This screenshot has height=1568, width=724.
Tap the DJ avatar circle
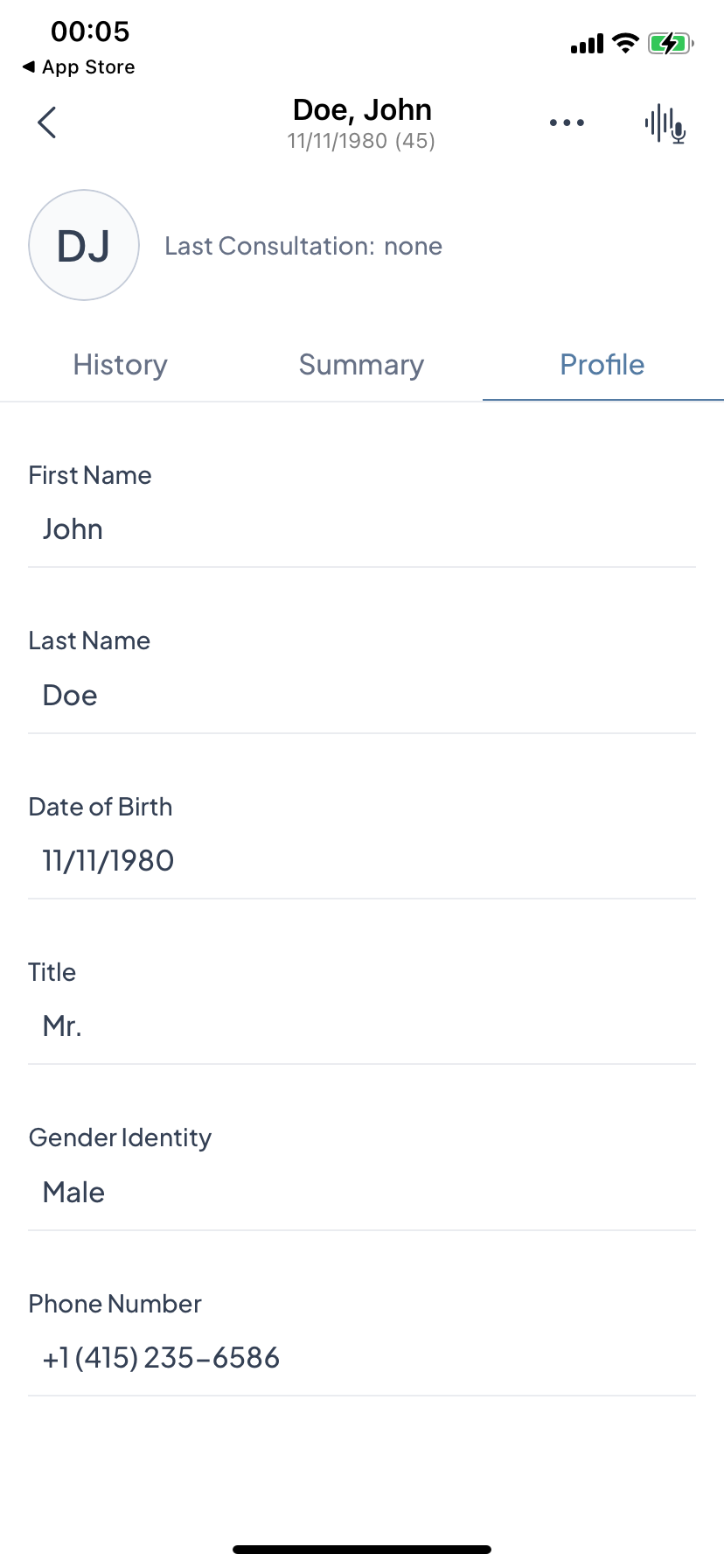click(84, 246)
